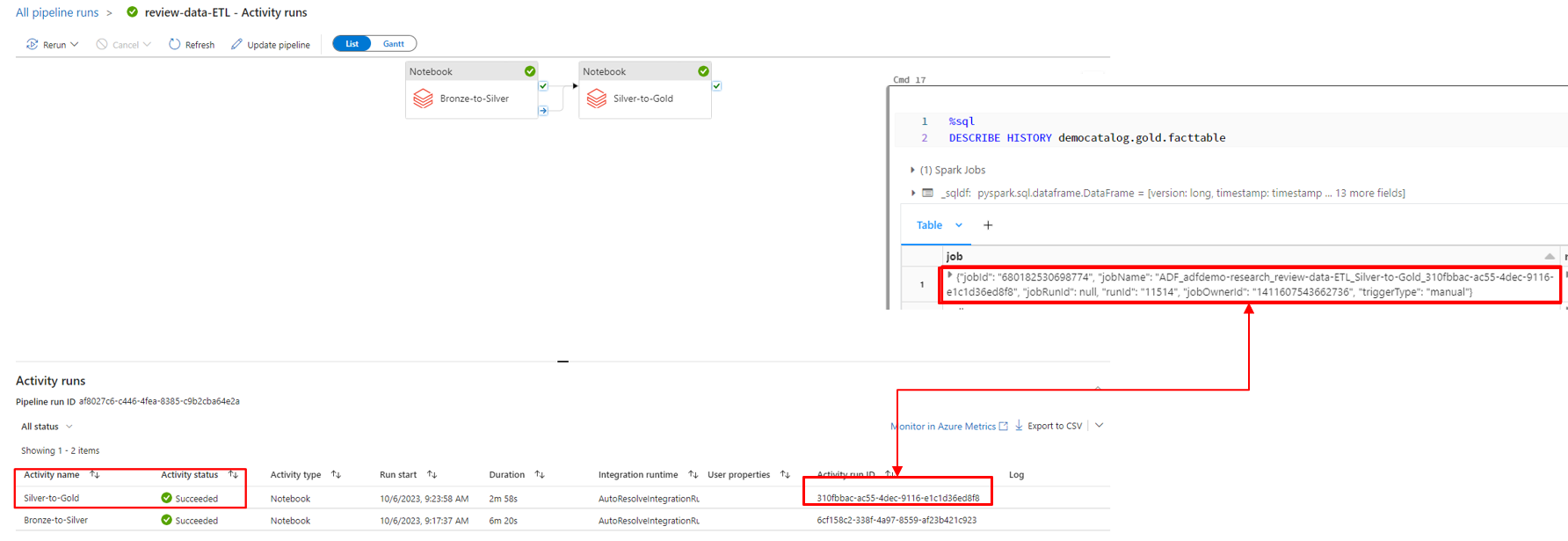Click the Refresh icon in the toolbar

175,44
